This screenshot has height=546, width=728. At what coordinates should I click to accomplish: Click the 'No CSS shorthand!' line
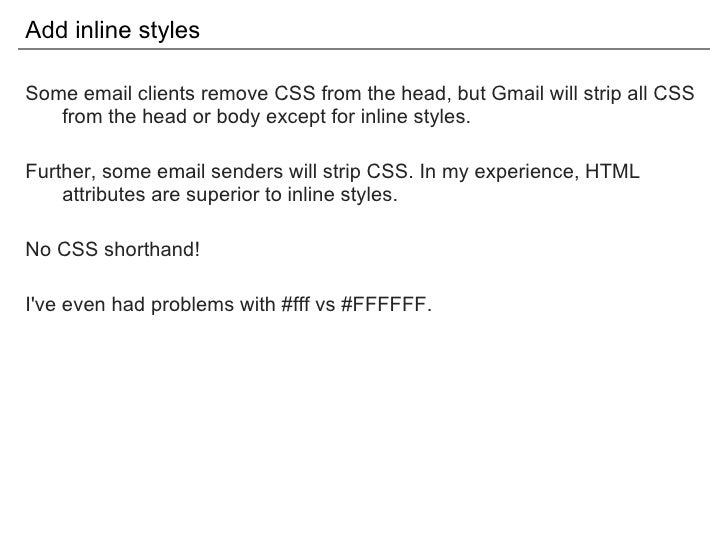(113, 249)
